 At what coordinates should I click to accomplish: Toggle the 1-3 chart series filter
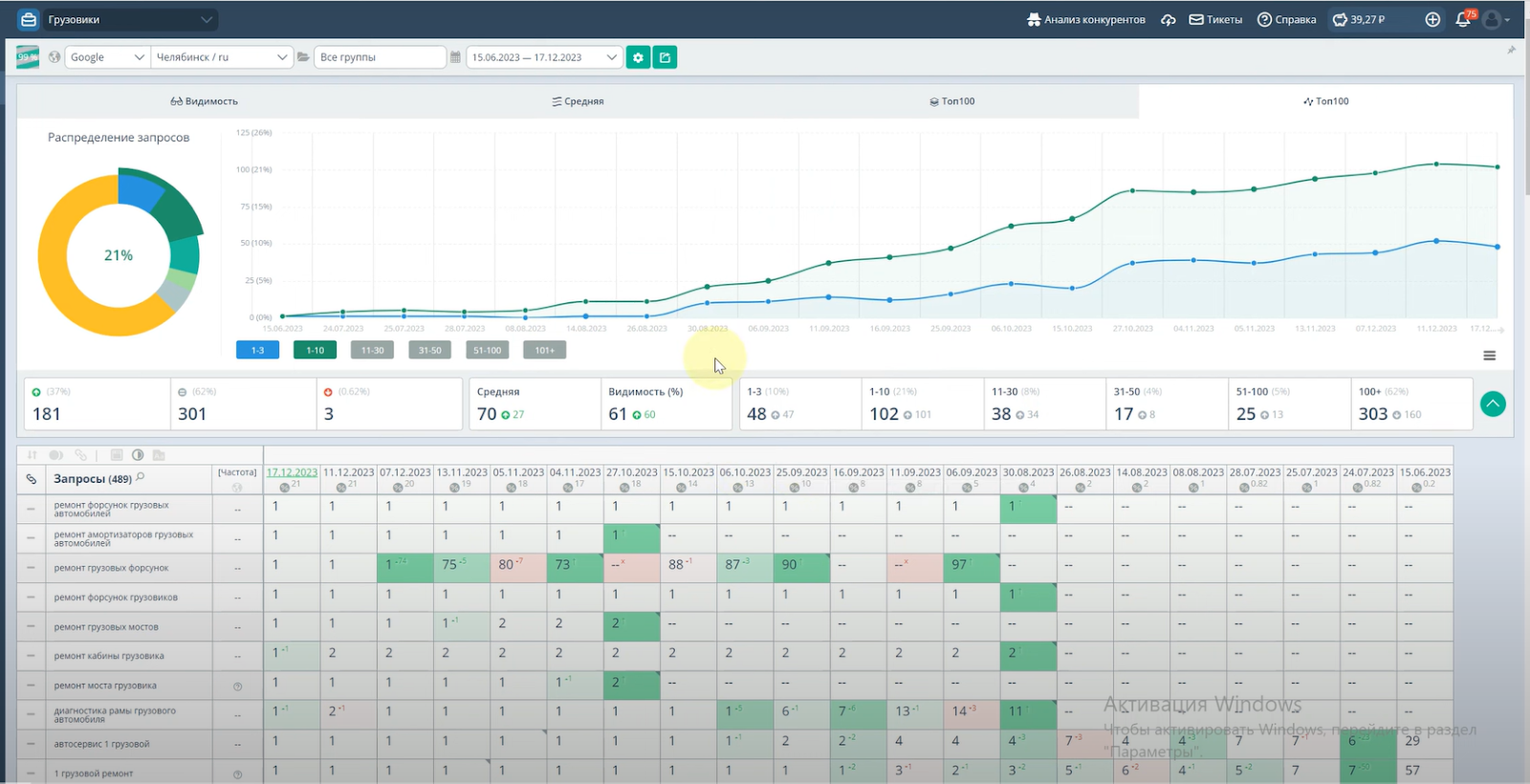[257, 351]
